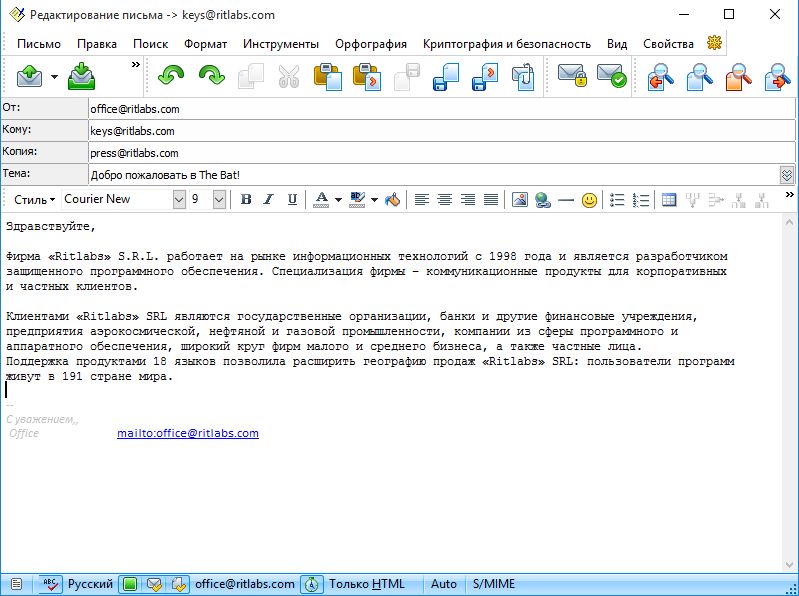
Task: Toggle underline formatting
Action: 291,199
